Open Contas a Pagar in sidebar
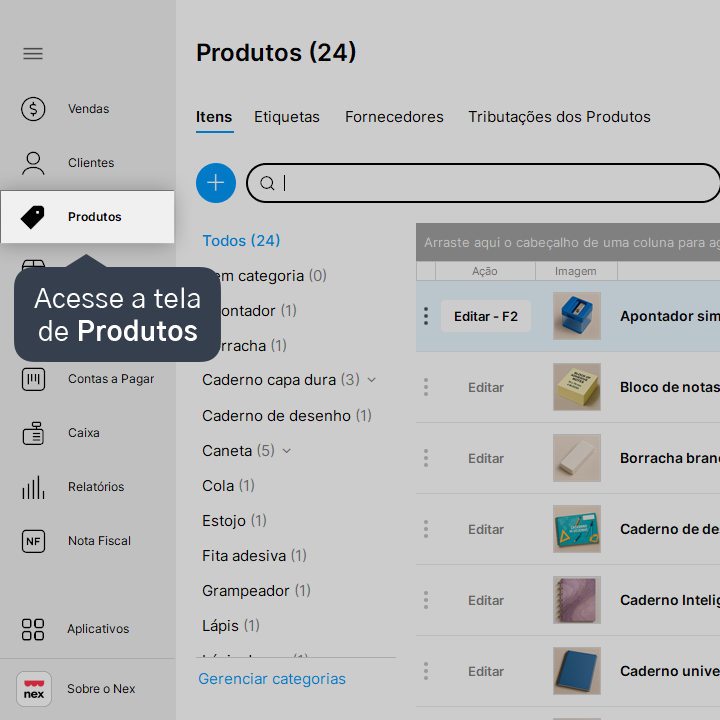Image resolution: width=720 pixels, height=720 pixels. pos(111,379)
